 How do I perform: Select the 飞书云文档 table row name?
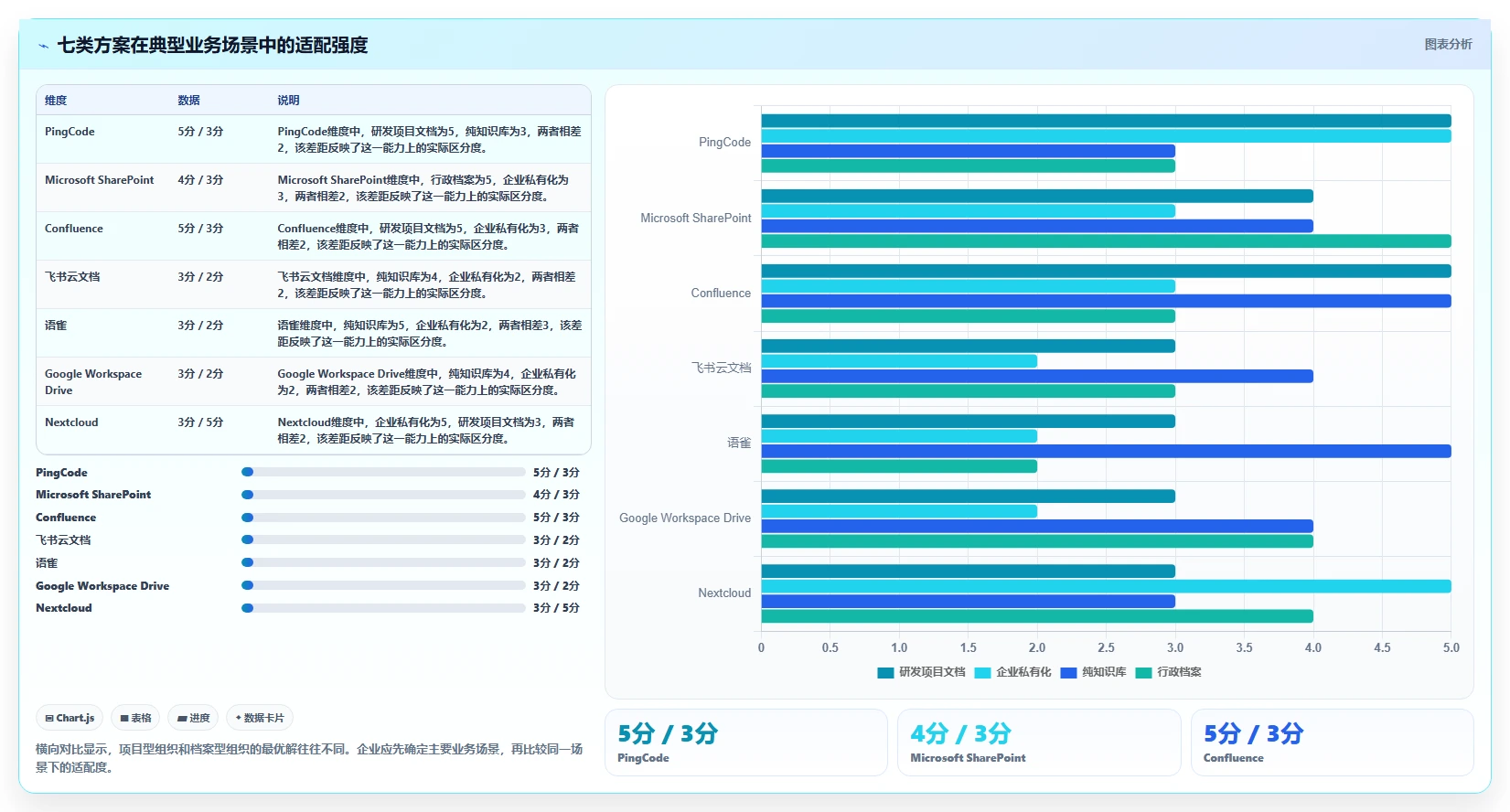[x=72, y=277]
